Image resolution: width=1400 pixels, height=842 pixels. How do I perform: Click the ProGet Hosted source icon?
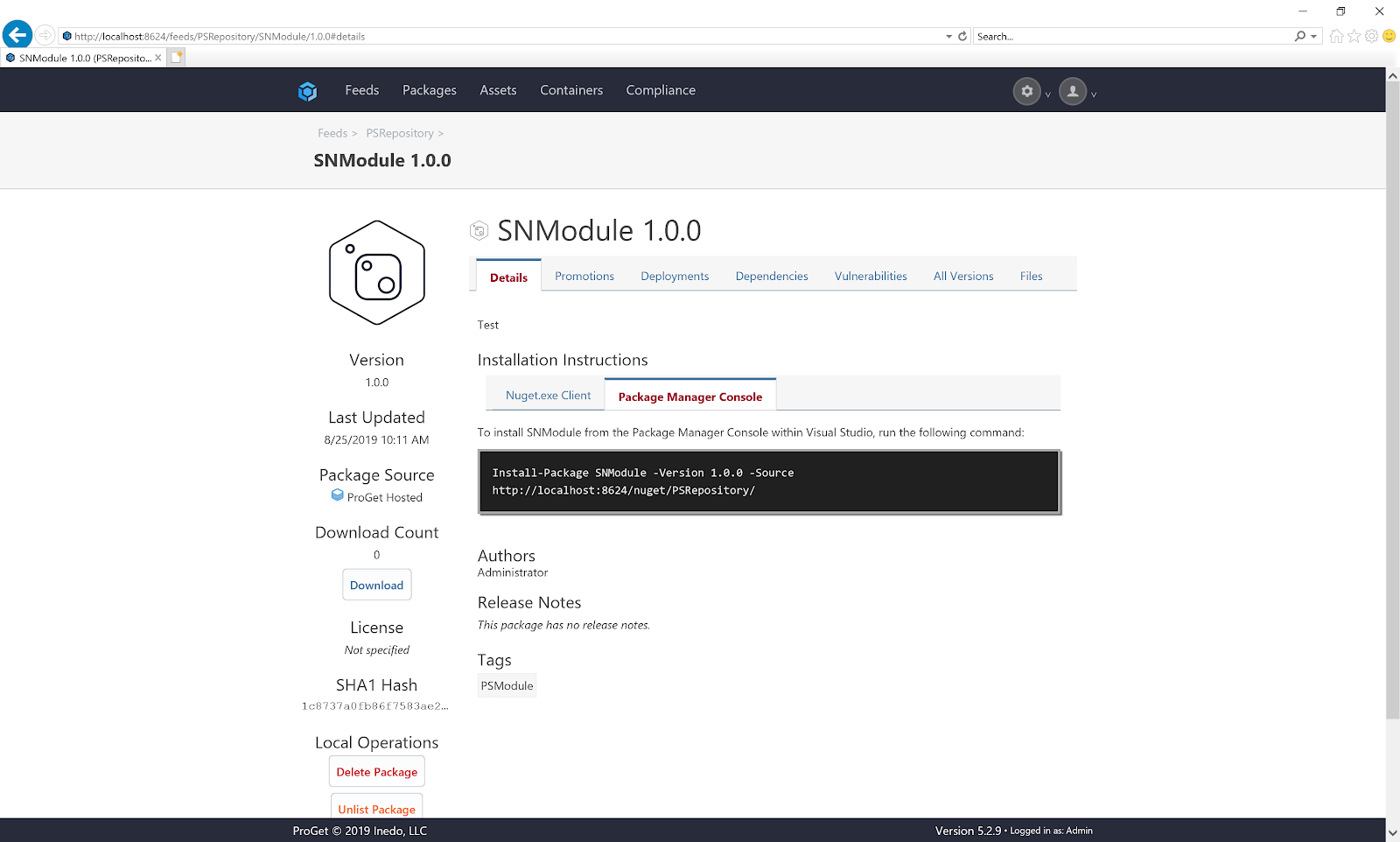pyautogui.click(x=337, y=495)
